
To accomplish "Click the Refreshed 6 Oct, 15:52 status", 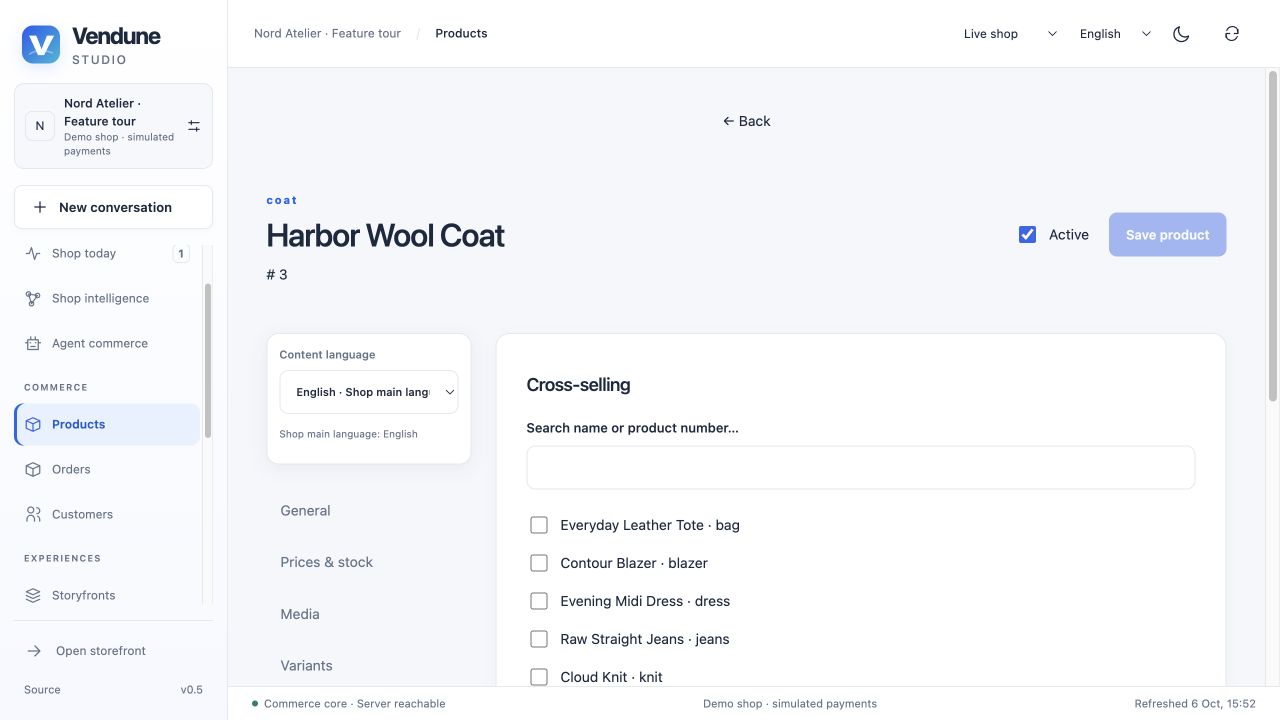I will (x=1195, y=704).
